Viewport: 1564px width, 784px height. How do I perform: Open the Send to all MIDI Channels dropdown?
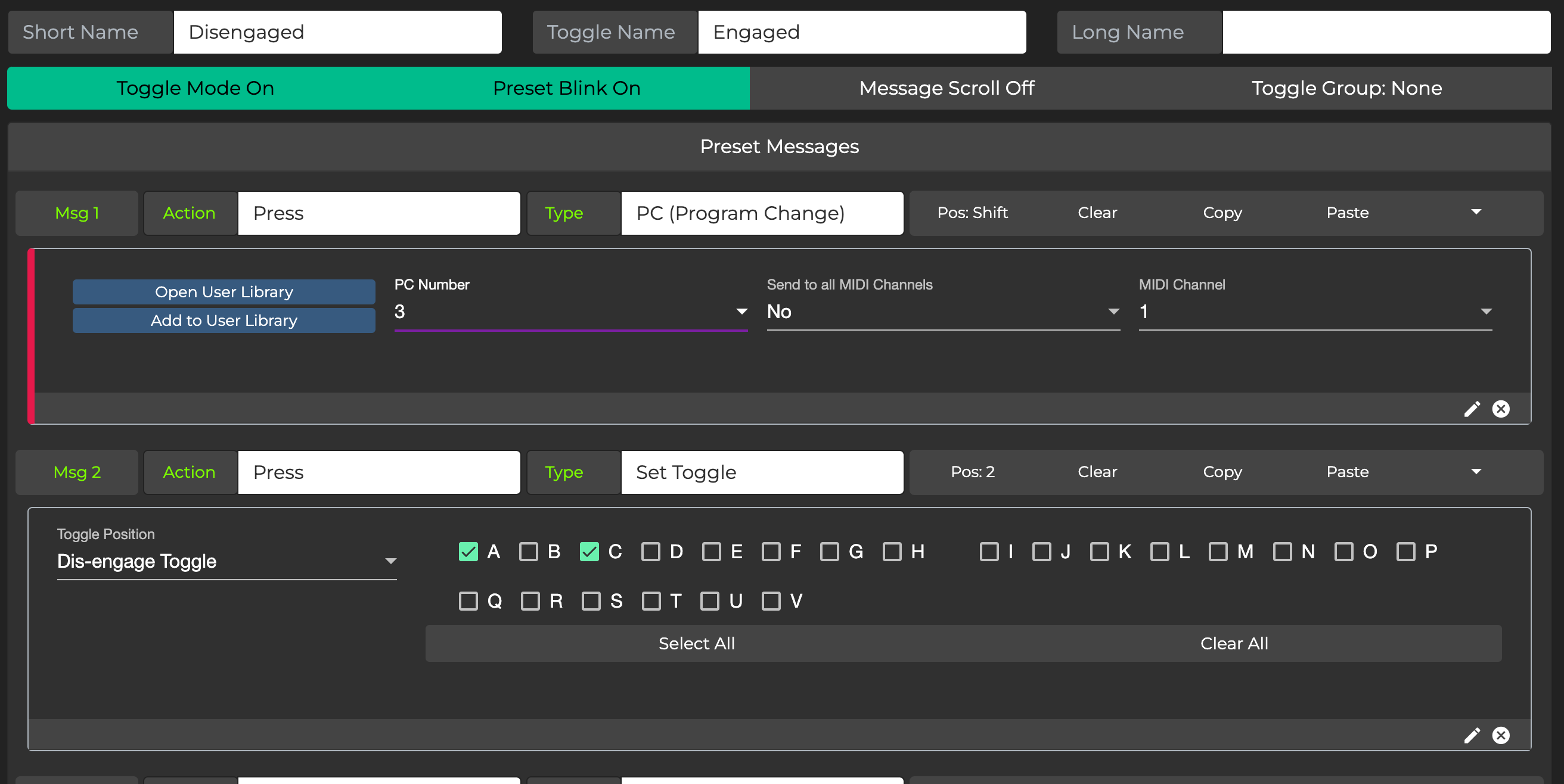[1113, 312]
